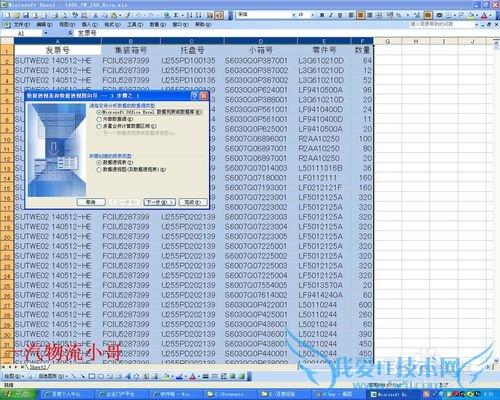Open the 文件 (File) menu

(x=22, y=25)
